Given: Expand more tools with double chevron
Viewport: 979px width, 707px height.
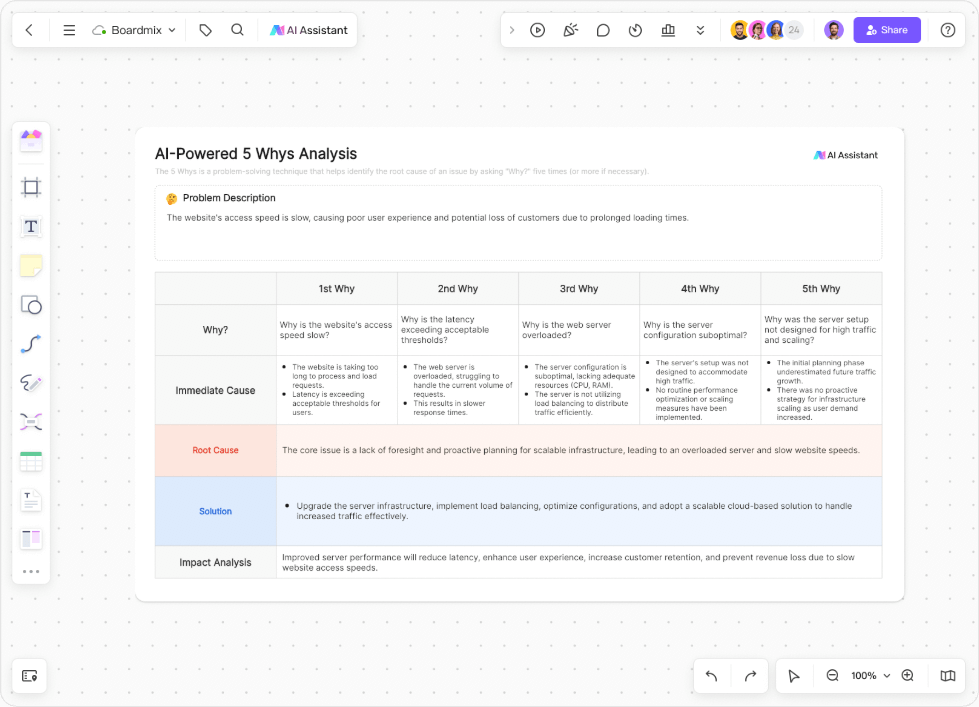Looking at the screenshot, I should 701,30.
